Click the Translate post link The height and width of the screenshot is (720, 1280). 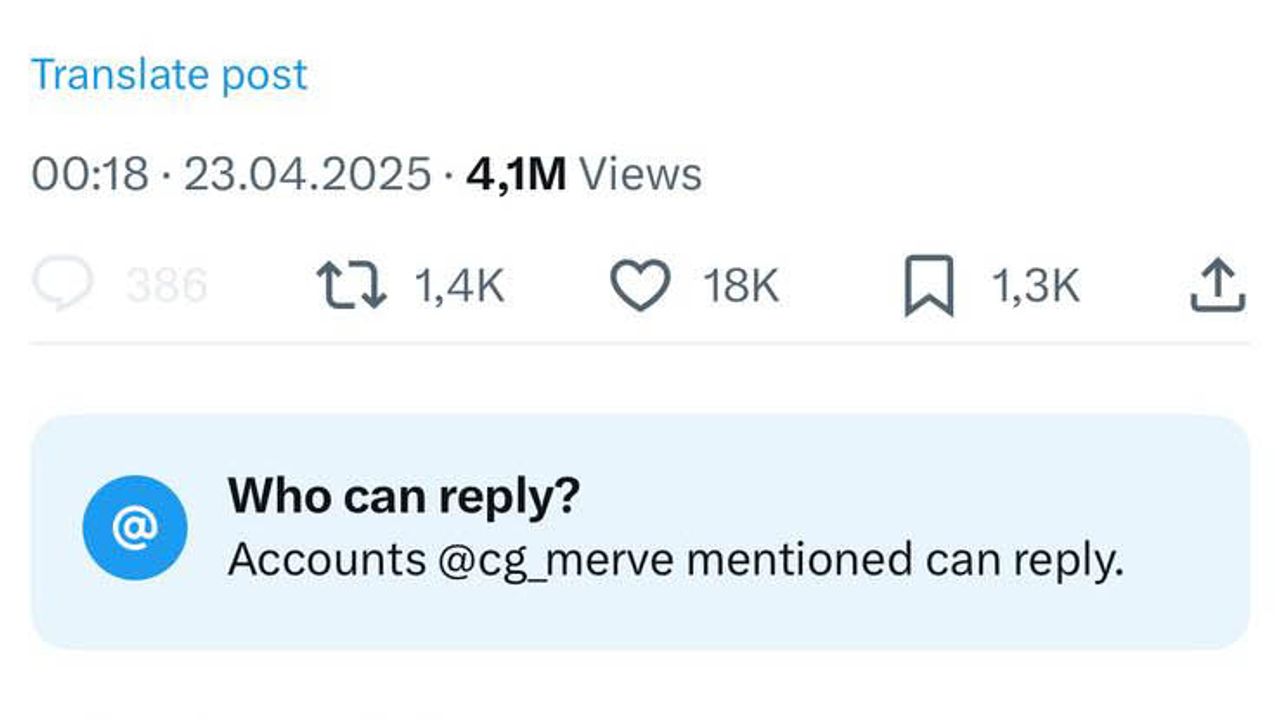coord(169,75)
